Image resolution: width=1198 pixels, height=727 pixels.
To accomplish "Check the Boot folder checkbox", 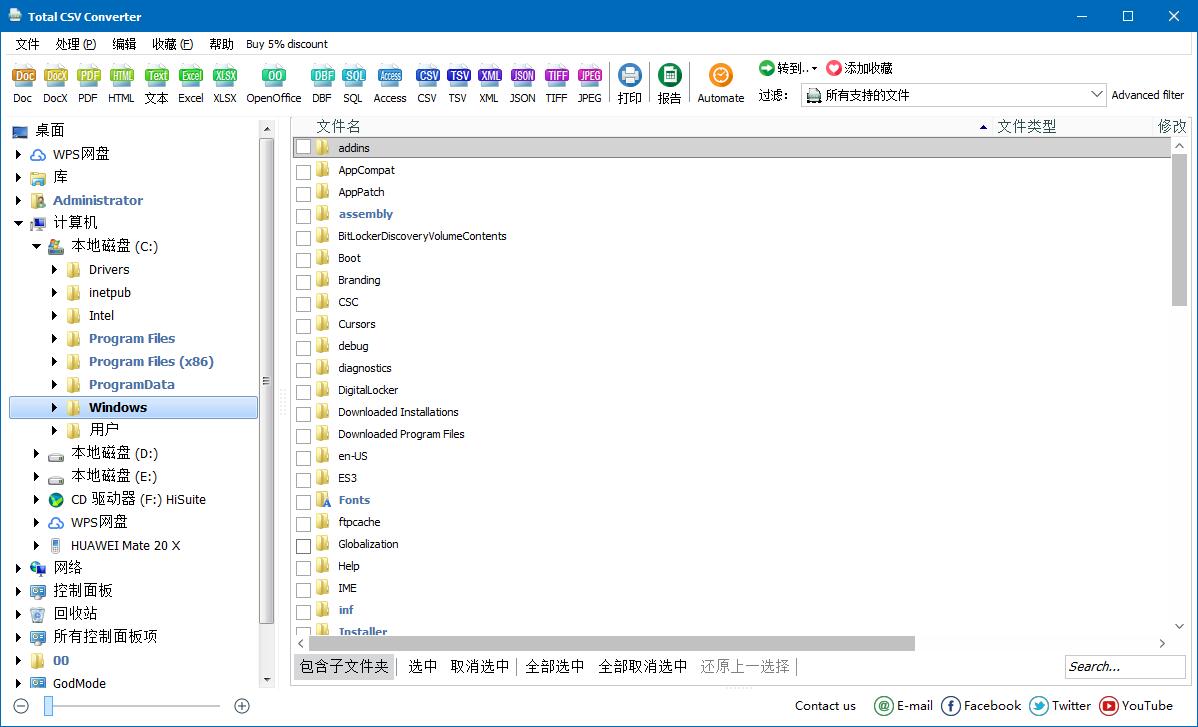I will (x=303, y=260).
